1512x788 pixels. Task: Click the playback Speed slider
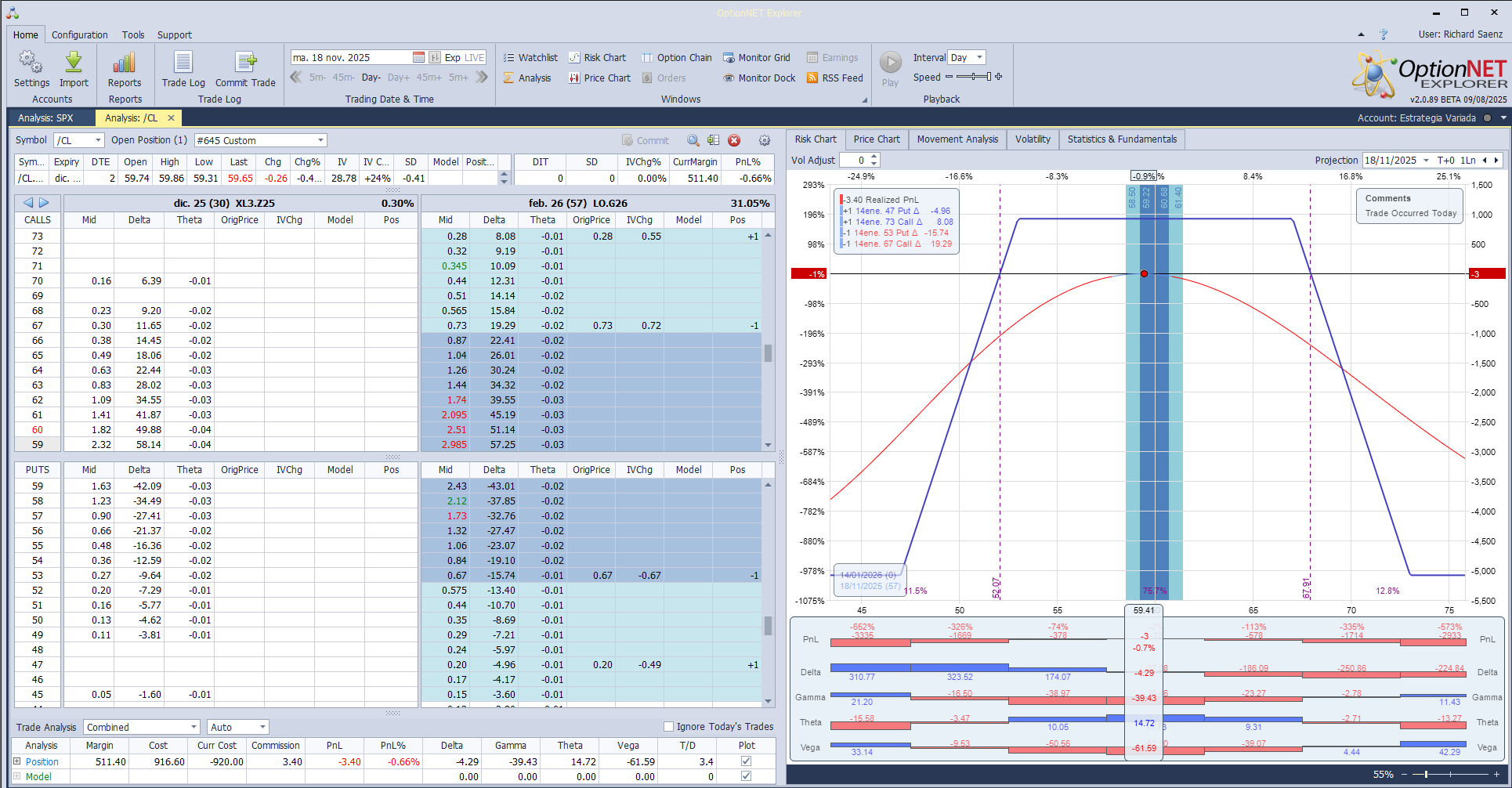972,77
